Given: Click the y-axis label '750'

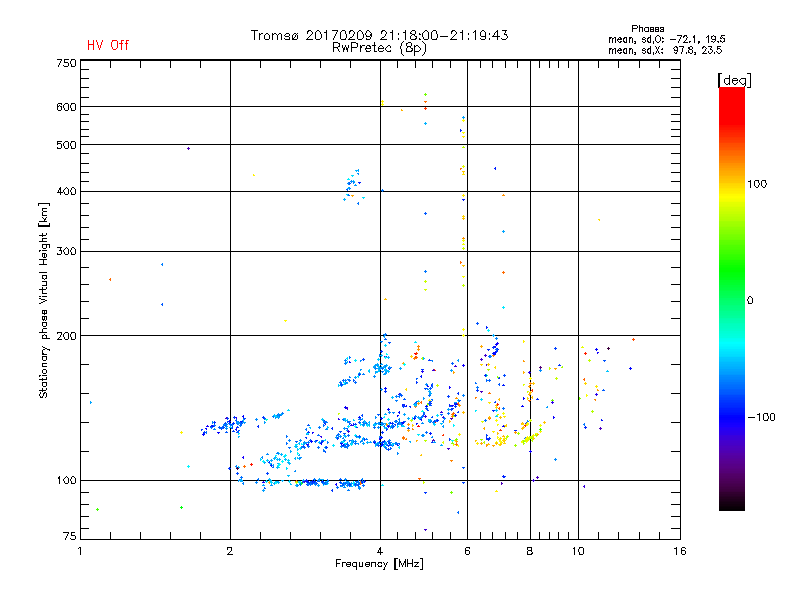Looking at the screenshot, I should click(x=66, y=63).
